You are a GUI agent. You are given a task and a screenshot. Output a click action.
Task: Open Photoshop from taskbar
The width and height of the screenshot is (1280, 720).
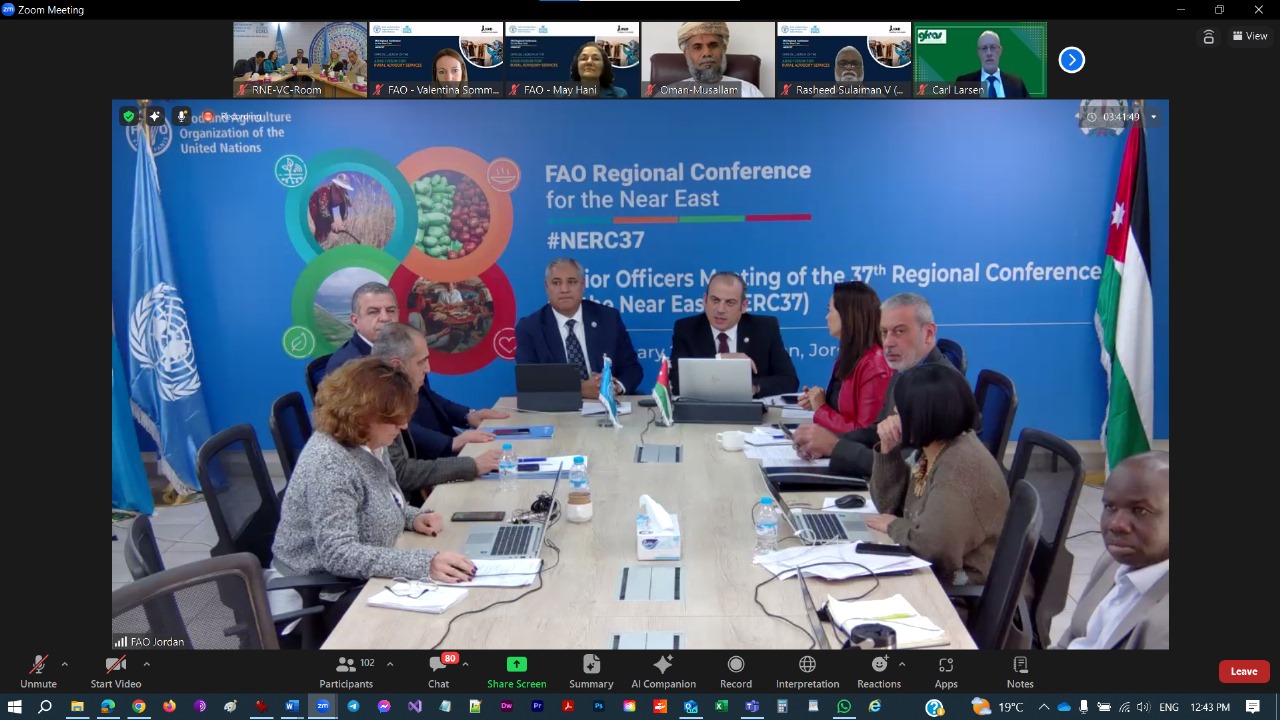click(599, 707)
